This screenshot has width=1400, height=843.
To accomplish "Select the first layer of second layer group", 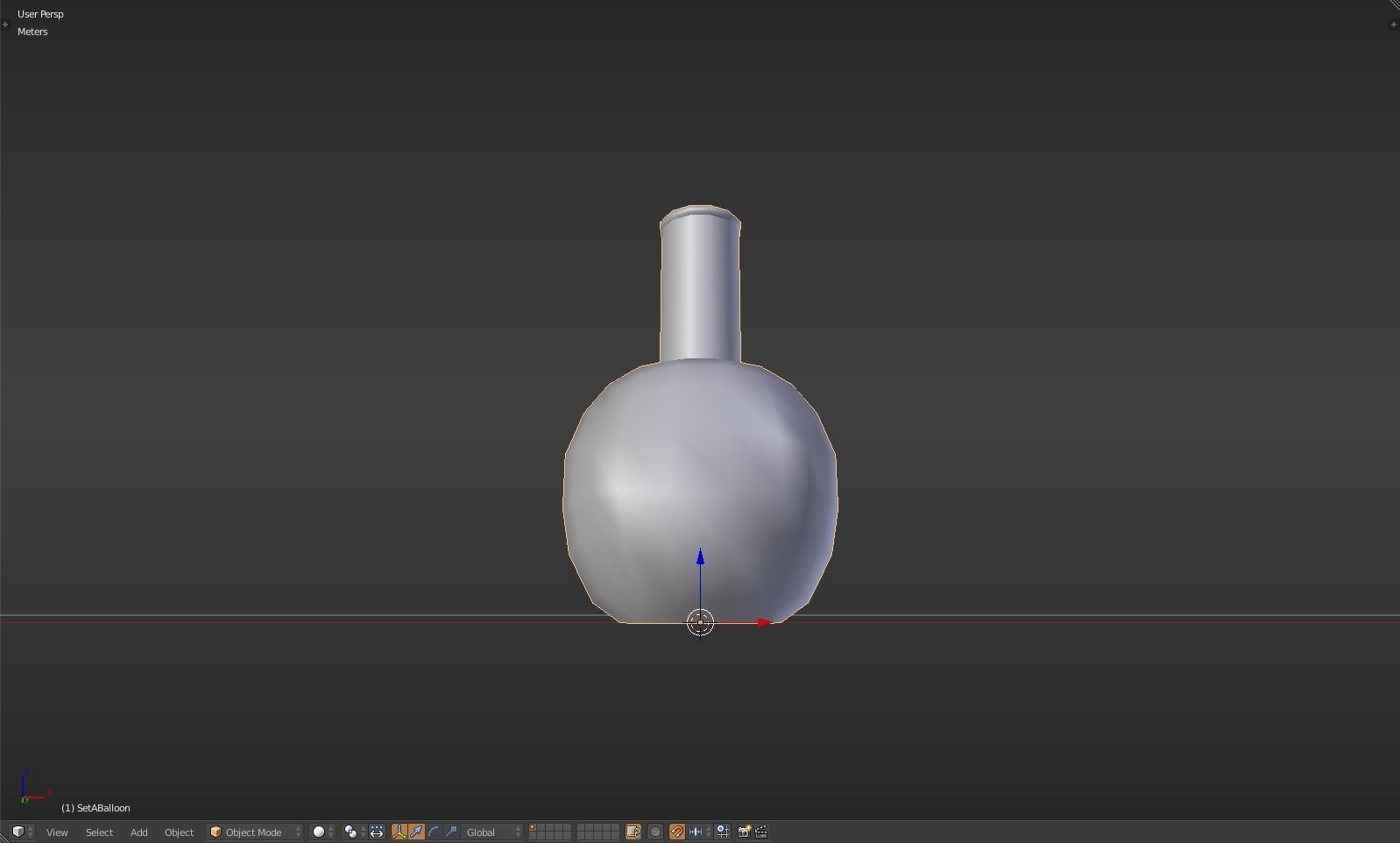I will click(582, 827).
